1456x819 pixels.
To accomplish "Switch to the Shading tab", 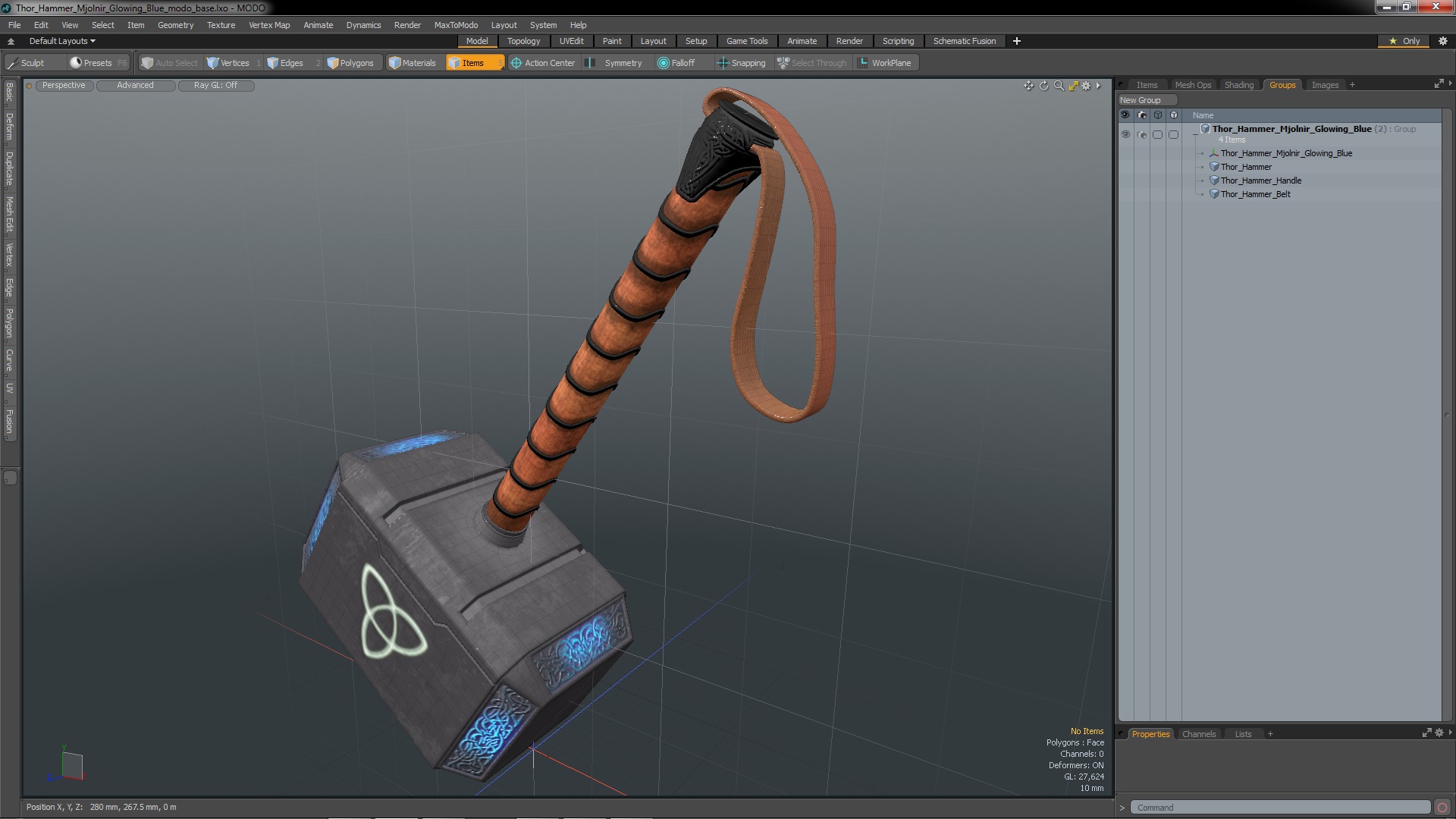I will (x=1238, y=85).
